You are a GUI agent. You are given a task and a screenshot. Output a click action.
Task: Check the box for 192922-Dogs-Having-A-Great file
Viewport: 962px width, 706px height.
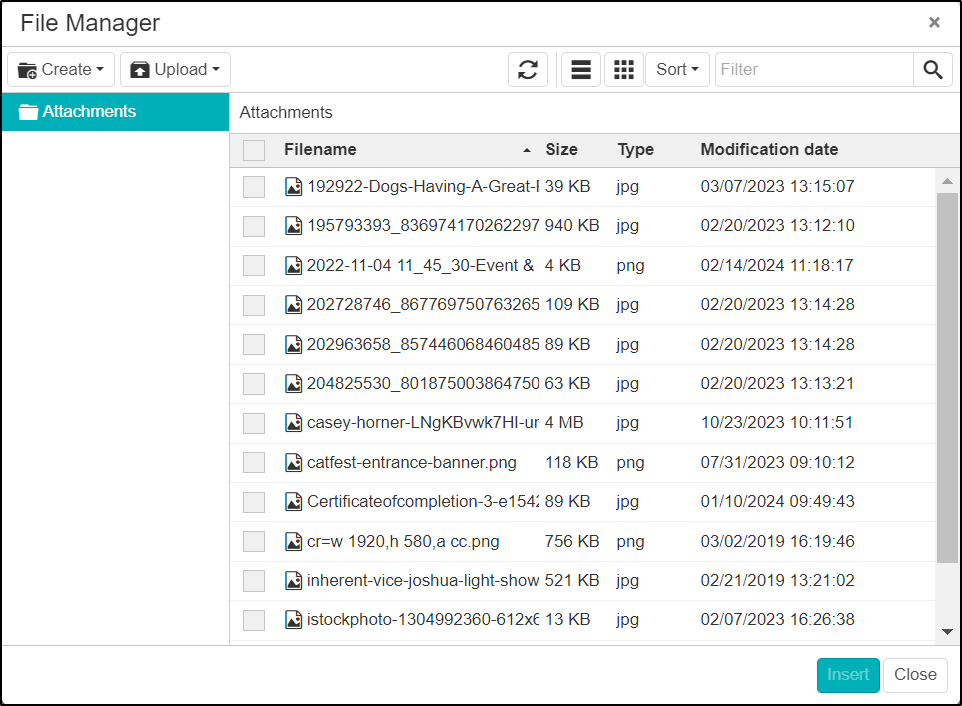(x=254, y=187)
